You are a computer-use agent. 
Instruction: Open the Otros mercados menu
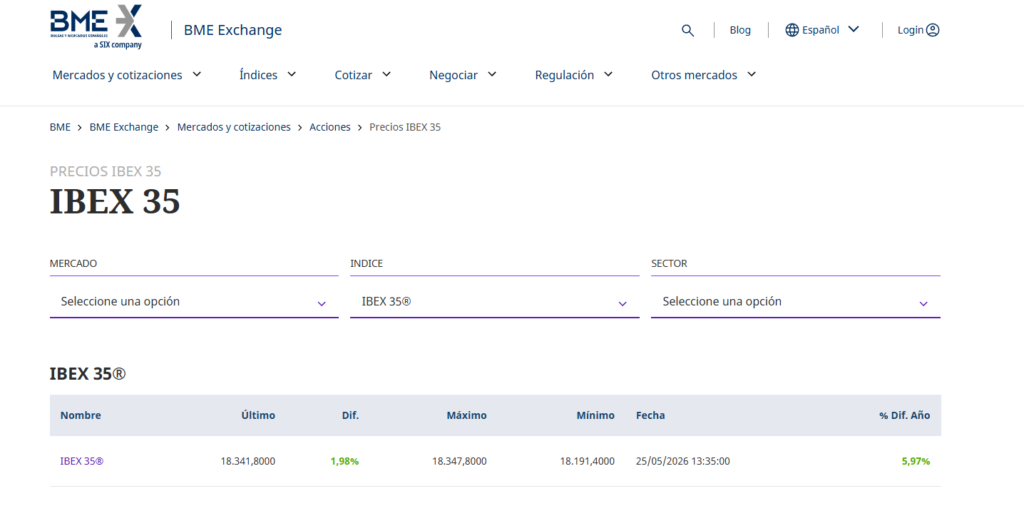pyautogui.click(x=704, y=75)
